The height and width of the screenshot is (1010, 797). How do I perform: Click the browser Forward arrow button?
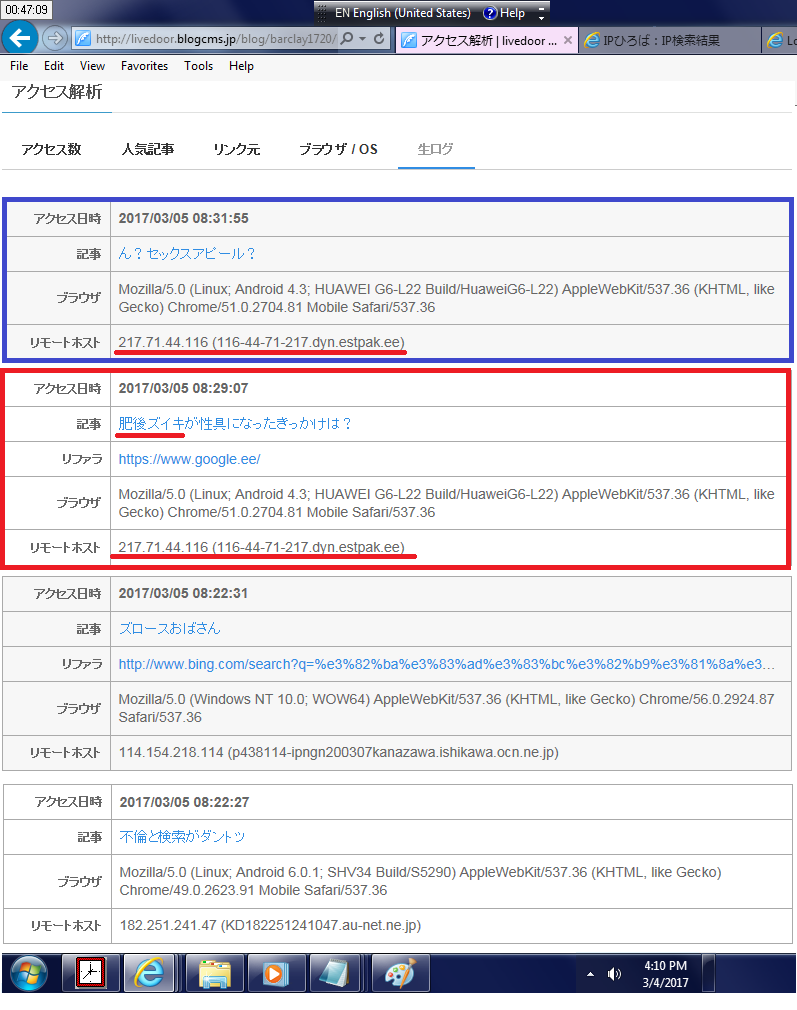tap(55, 39)
